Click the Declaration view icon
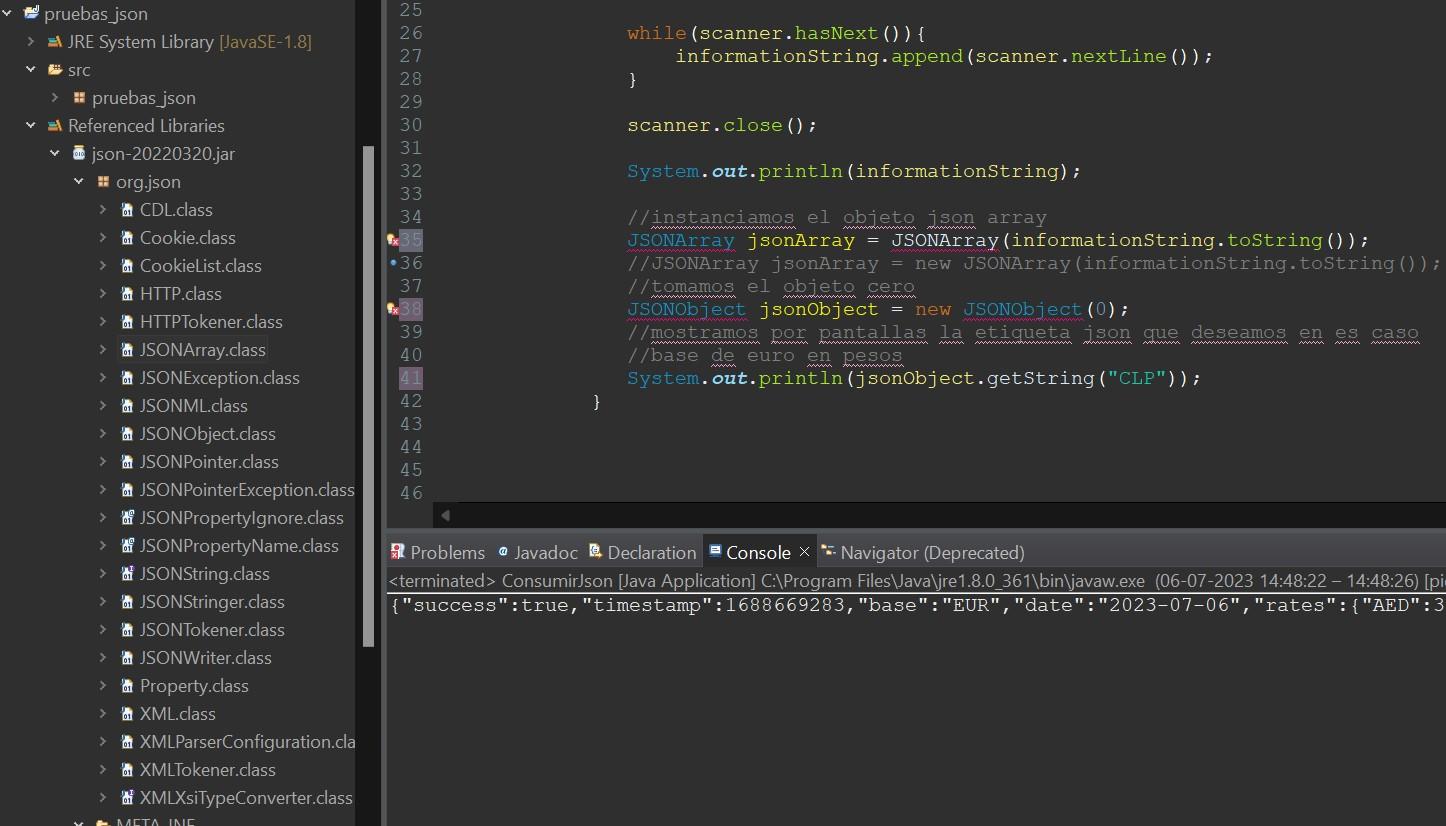Image resolution: width=1446 pixels, height=826 pixels. click(596, 551)
